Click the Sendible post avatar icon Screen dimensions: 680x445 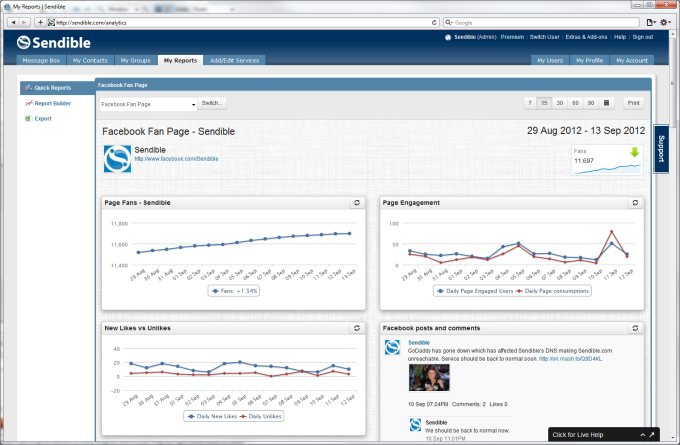click(392, 347)
